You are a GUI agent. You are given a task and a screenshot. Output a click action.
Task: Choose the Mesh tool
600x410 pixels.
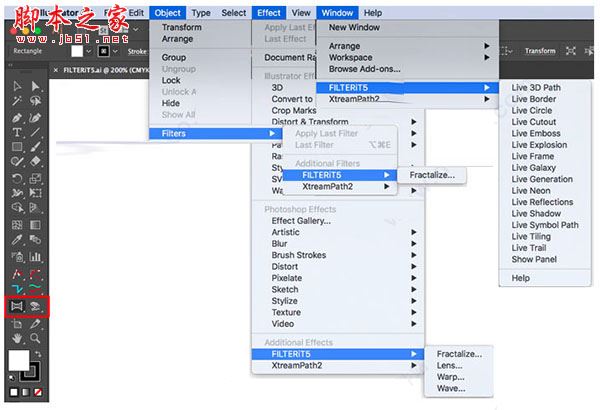point(17,224)
